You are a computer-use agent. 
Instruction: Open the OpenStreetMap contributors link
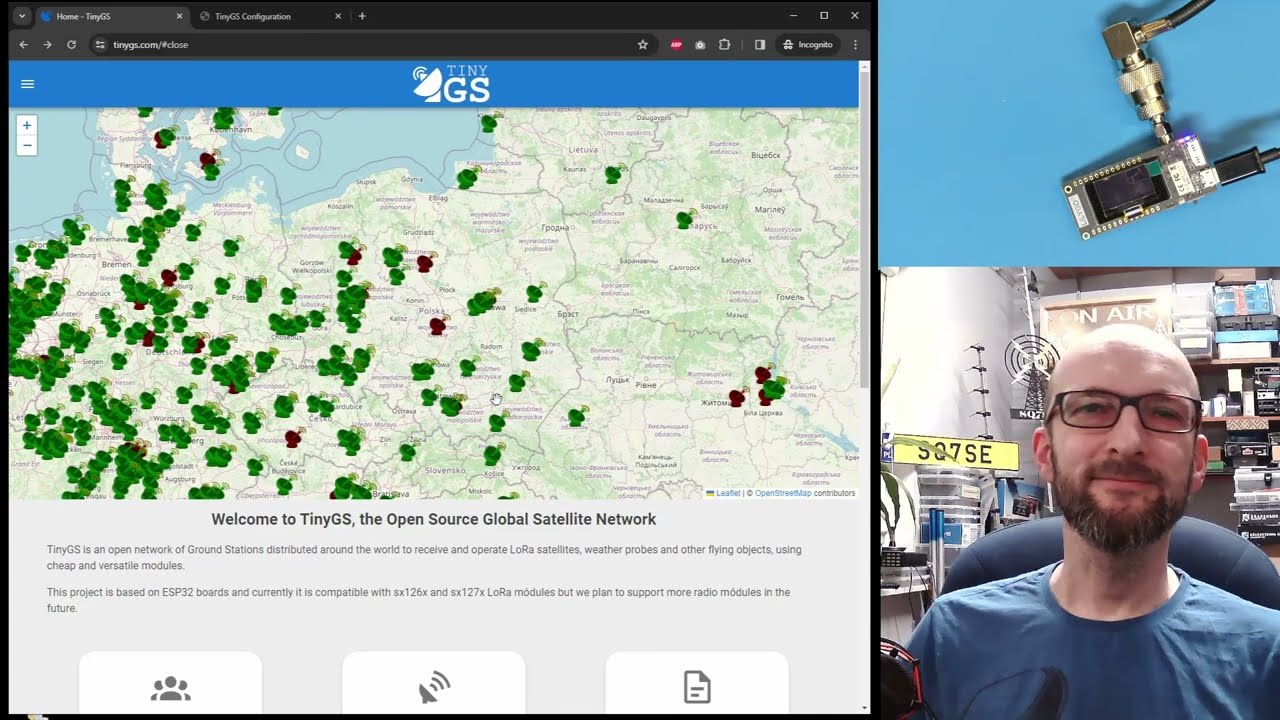click(783, 493)
